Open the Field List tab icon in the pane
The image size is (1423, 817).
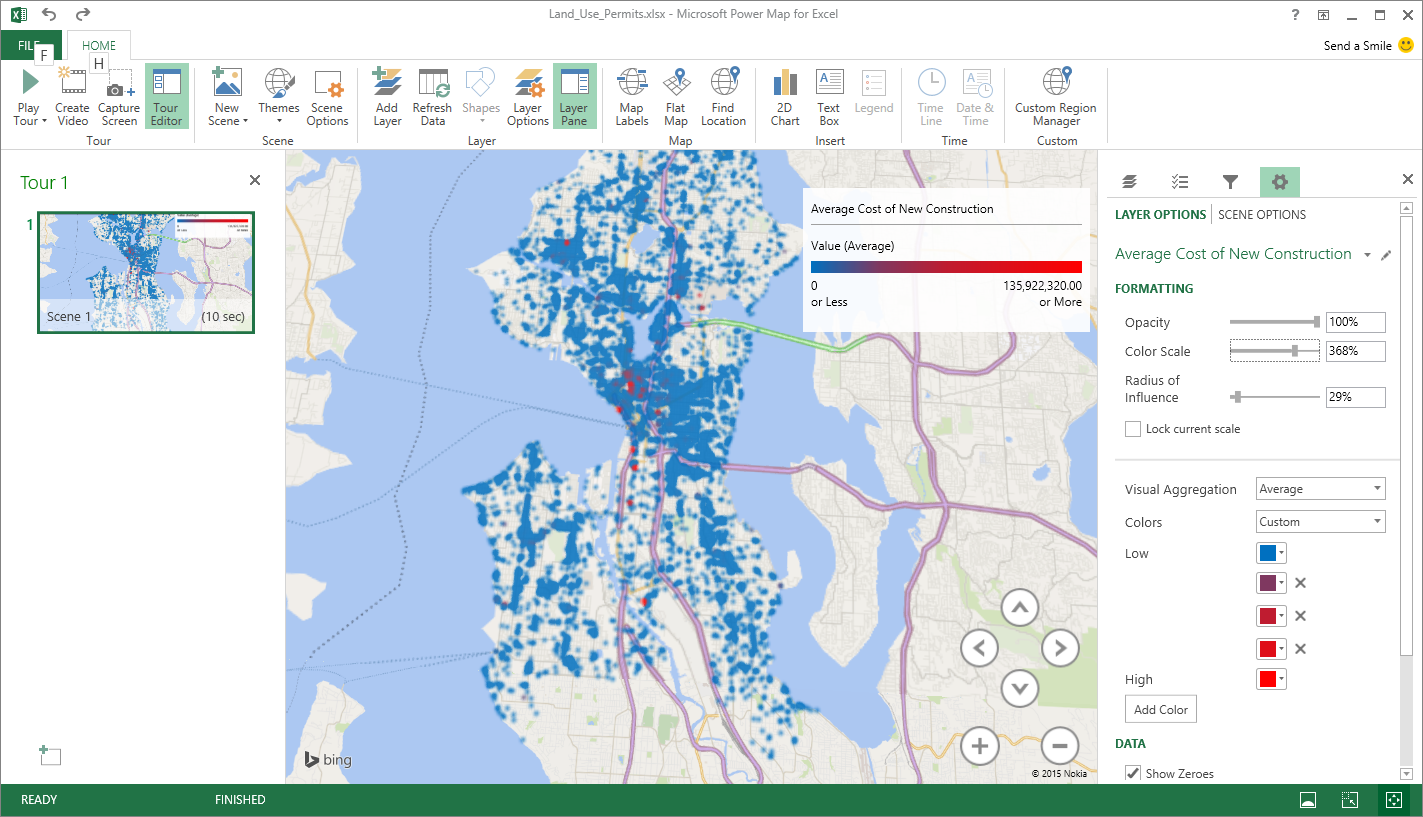pos(1180,181)
